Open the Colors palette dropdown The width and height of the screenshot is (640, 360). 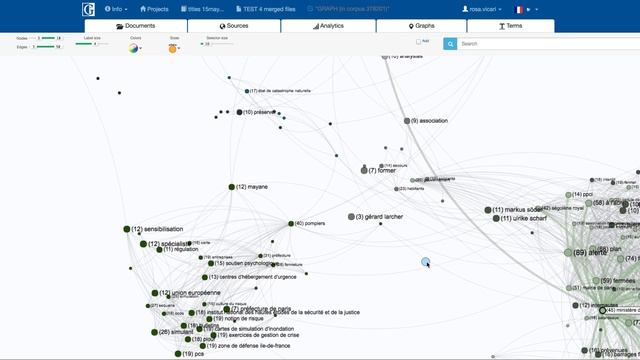tap(135, 48)
